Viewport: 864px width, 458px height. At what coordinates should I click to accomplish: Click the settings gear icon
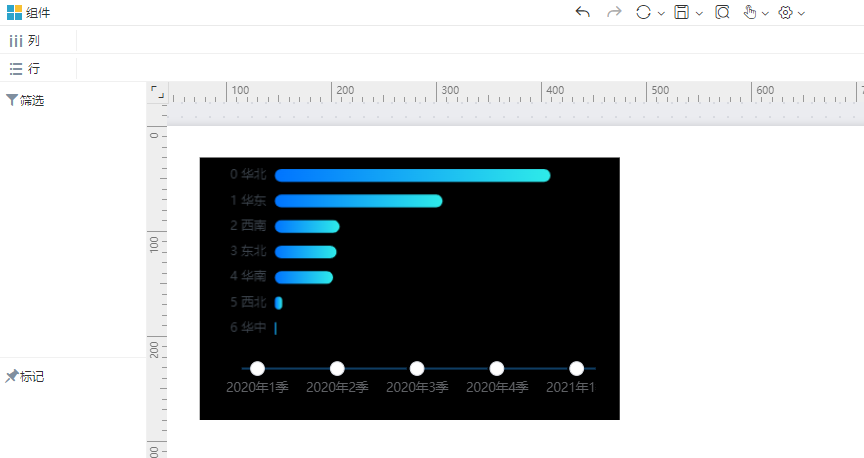786,13
